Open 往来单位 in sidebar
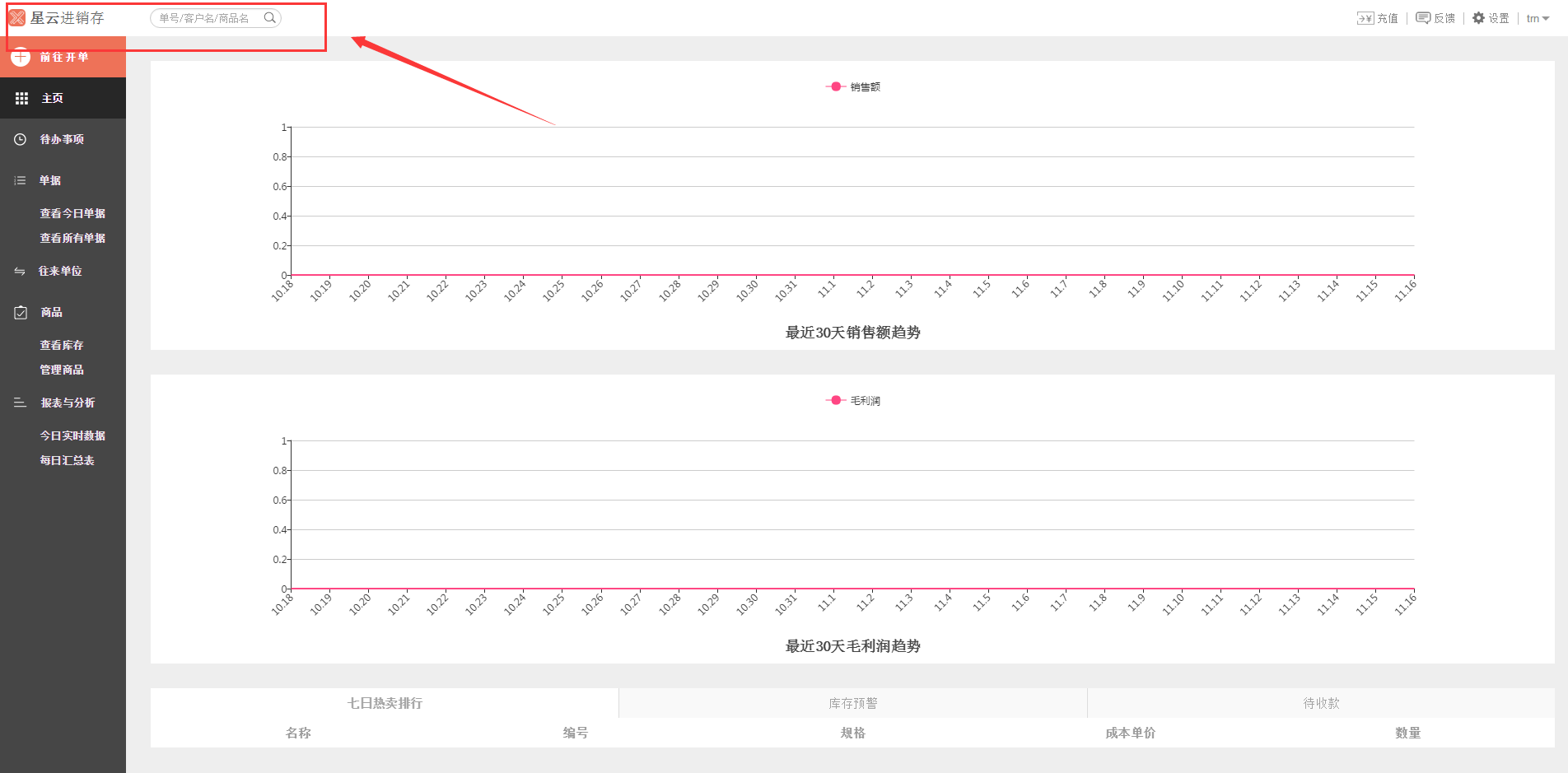This screenshot has width=1568, height=773. [x=59, y=271]
